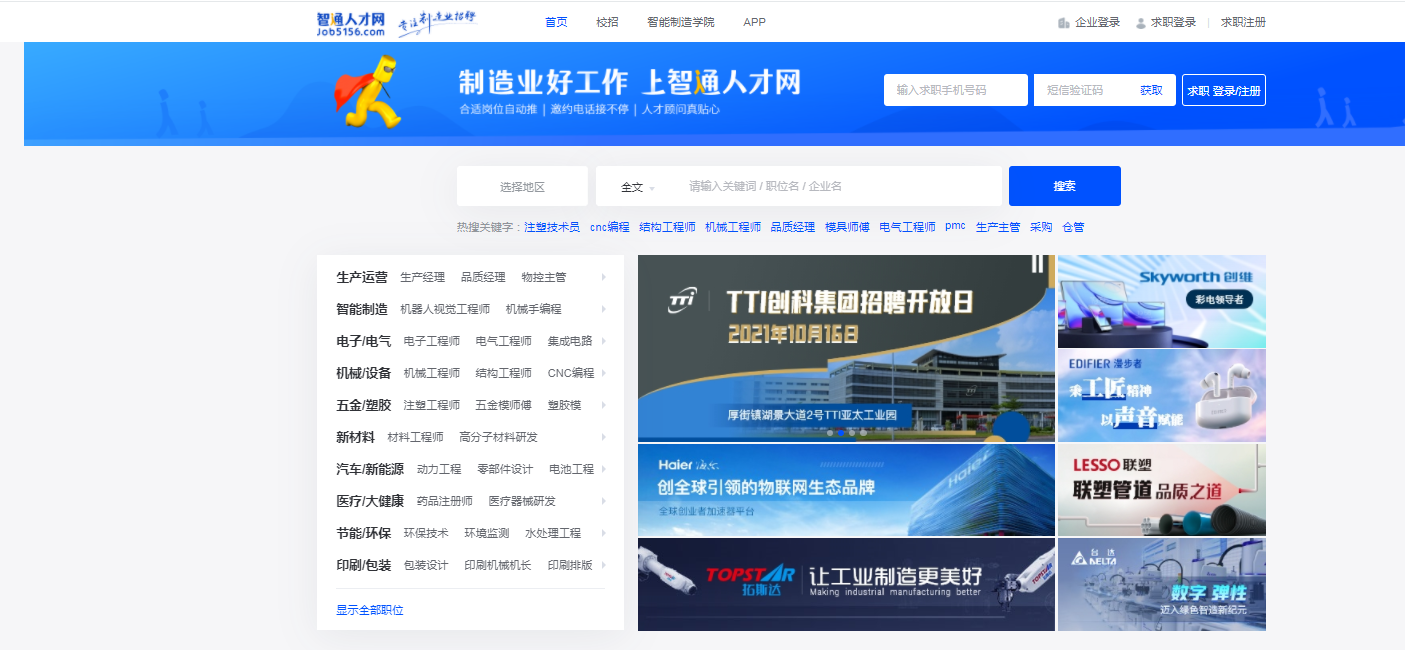Click the 显示全部职位 link
The height and width of the screenshot is (650, 1405).
click(370, 610)
